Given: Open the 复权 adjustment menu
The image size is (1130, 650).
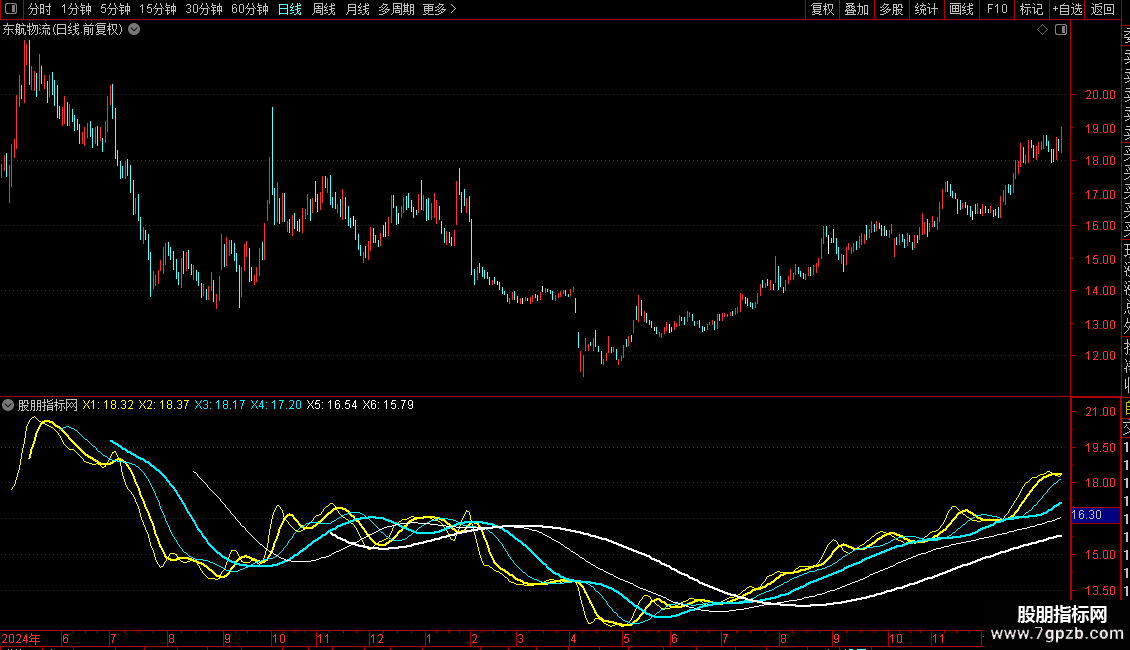Looking at the screenshot, I should pos(822,9).
